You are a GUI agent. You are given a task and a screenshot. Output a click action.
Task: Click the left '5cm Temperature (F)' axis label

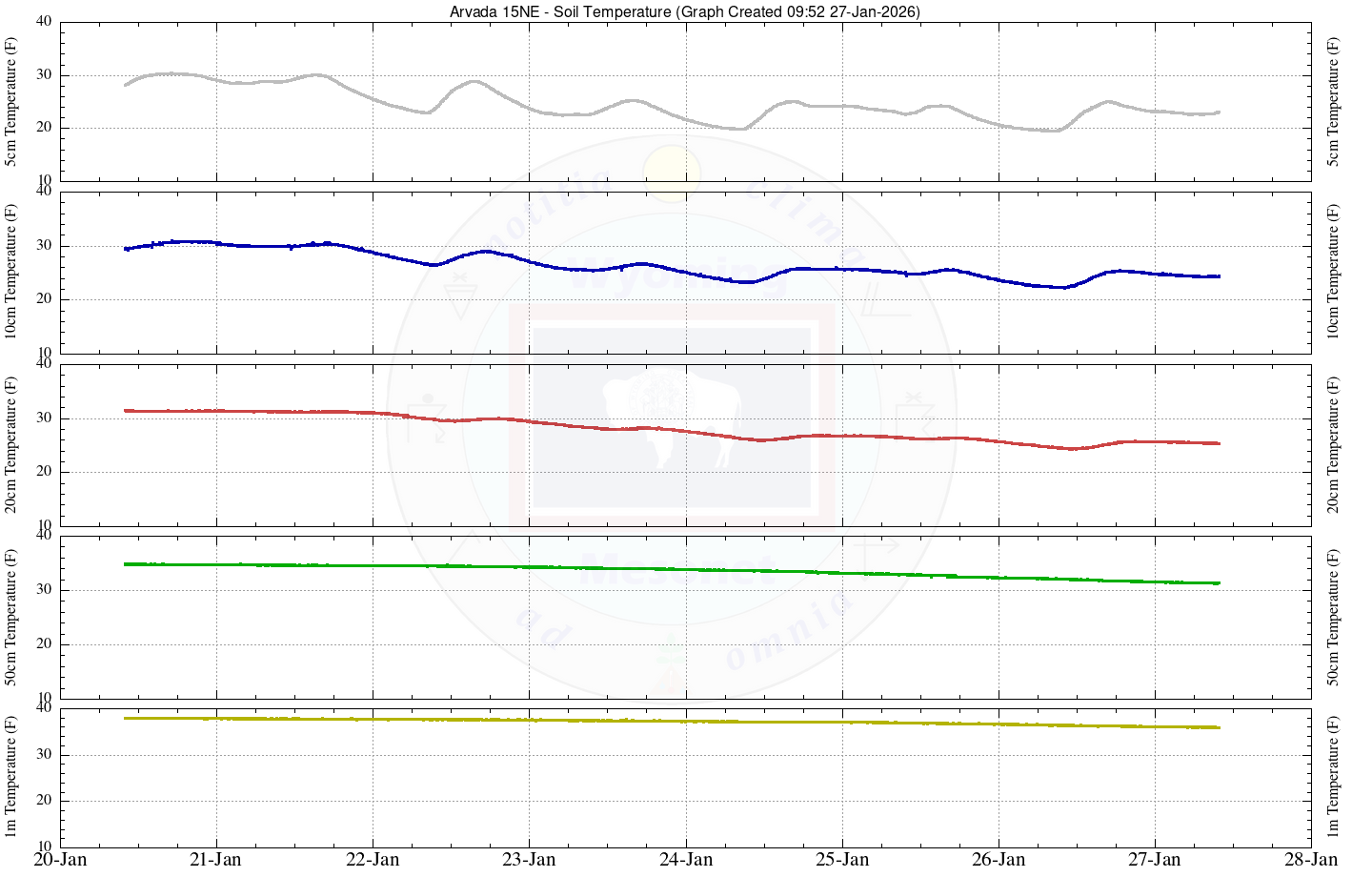[11, 101]
